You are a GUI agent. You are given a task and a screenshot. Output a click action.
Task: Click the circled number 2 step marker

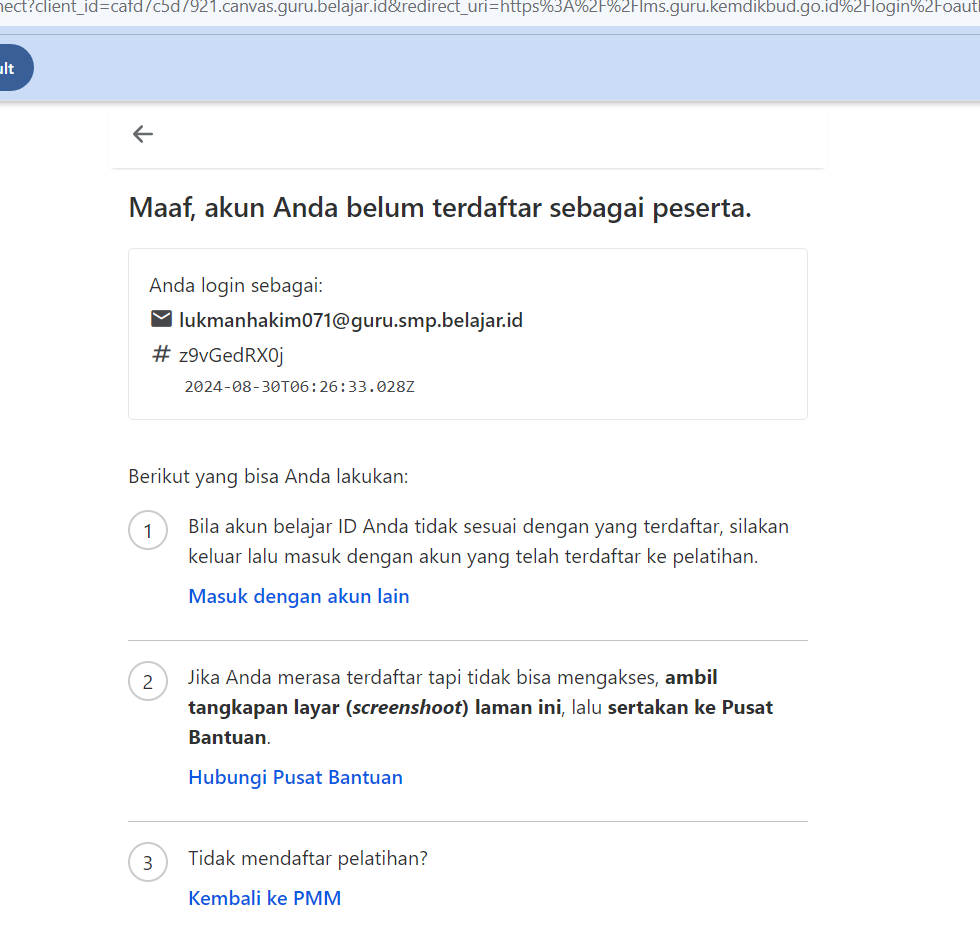click(148, 682)
